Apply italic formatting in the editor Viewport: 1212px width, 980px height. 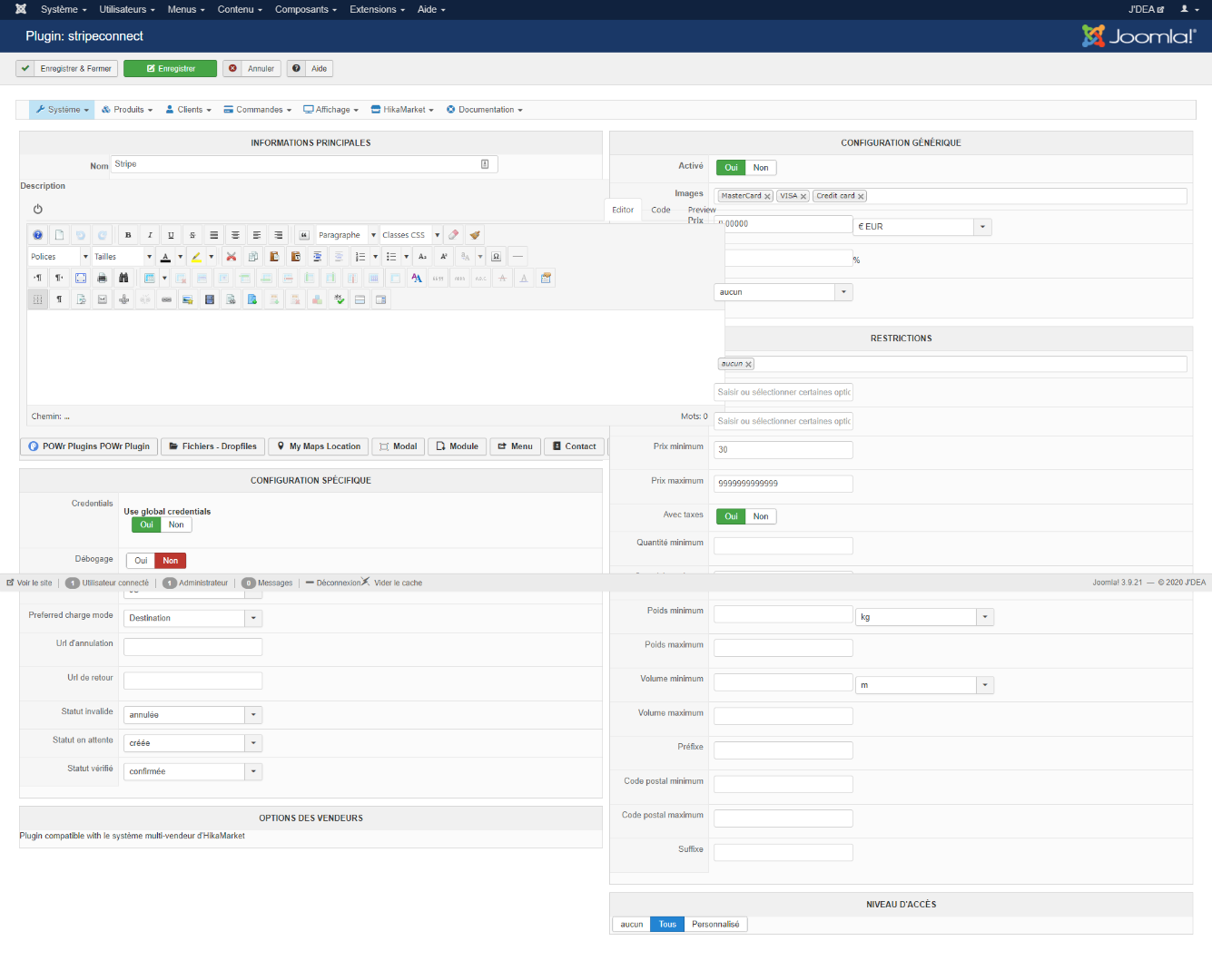point(150,235)
